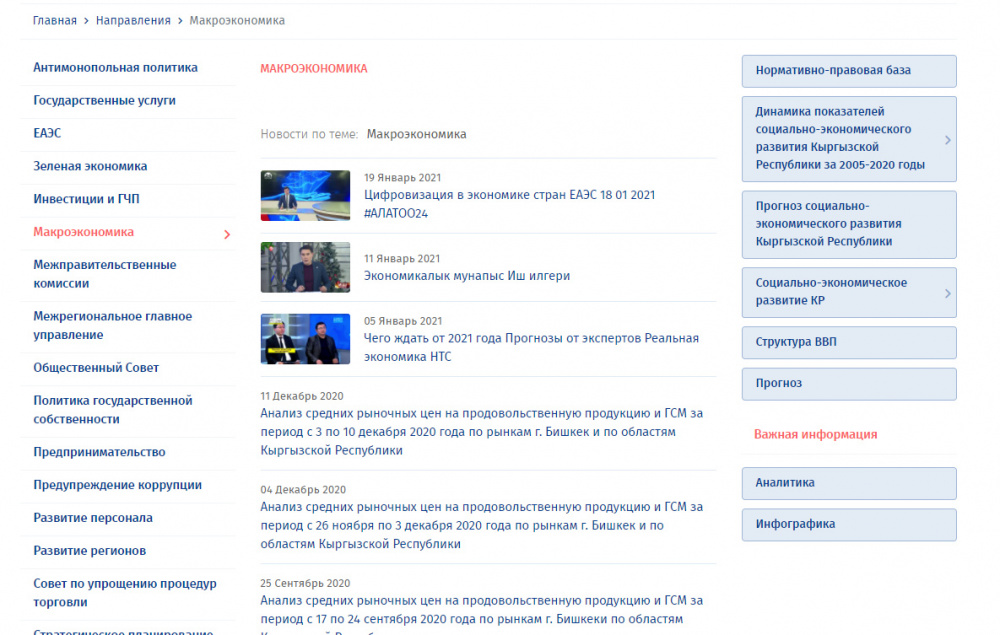The width and height of the screenshot is (1000, 635).
Task: Expand the Социально-экономическое развитие КР arrow
Action: pos(947,293)
